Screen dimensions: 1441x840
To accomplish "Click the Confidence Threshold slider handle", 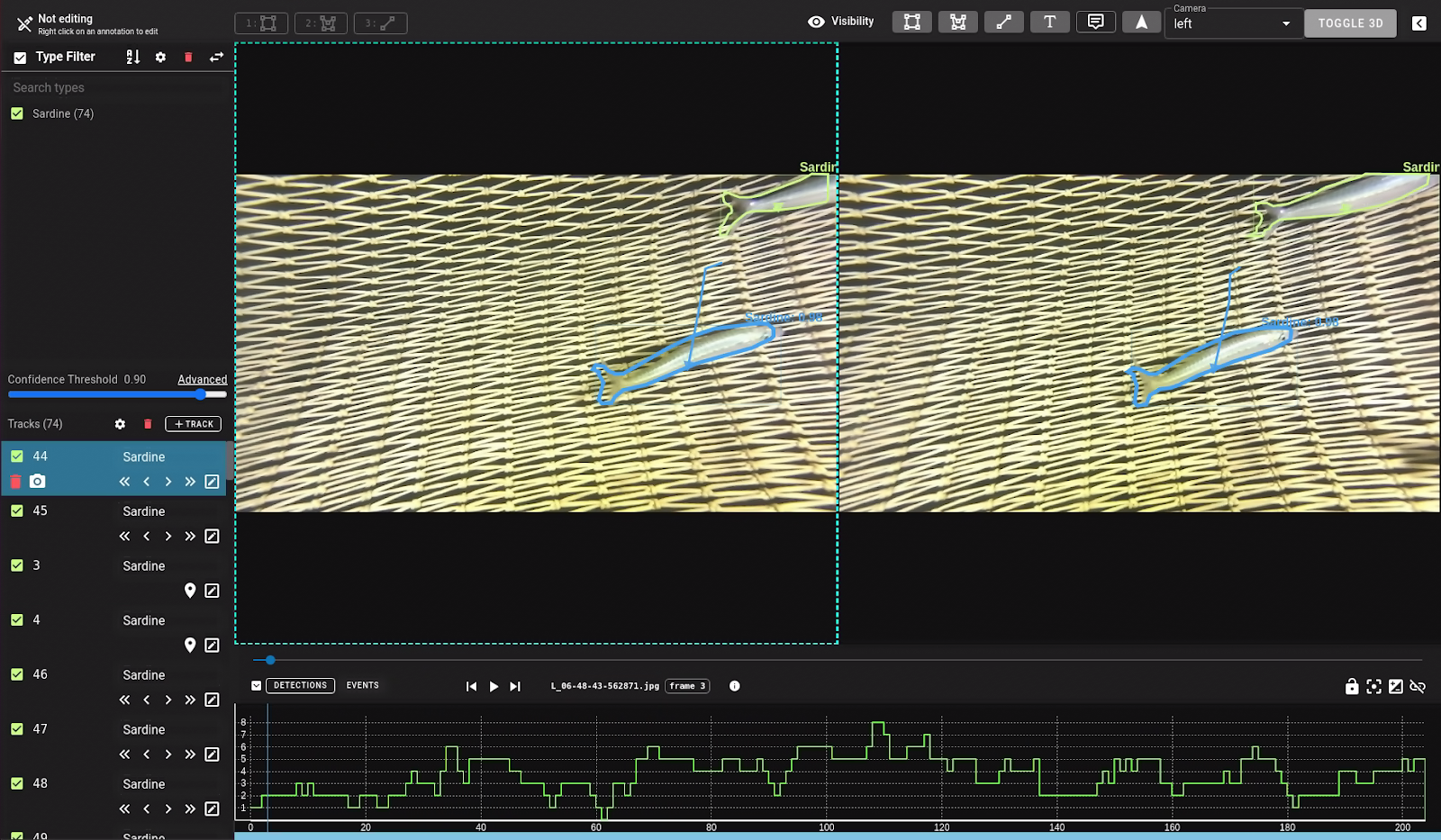I will [201, 394].
